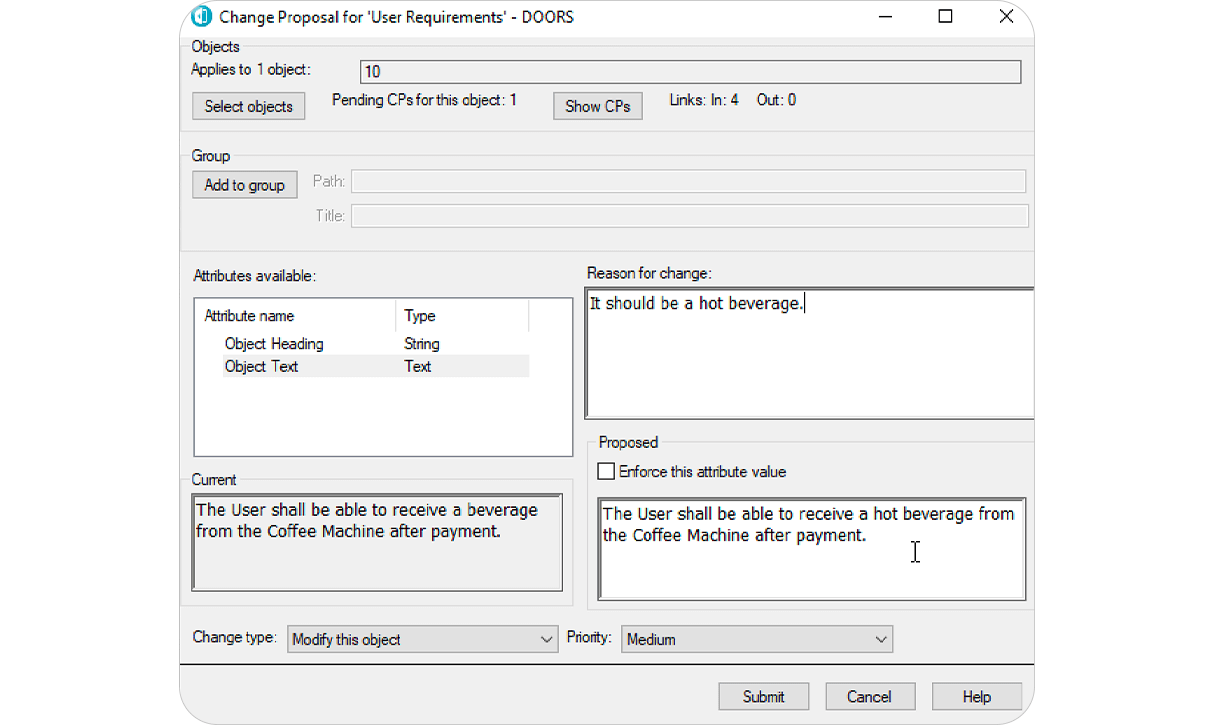Open the Help for this dialog
Image resolution: width=1214 pixels, height=725 pixels.
(x=977, y=696)
